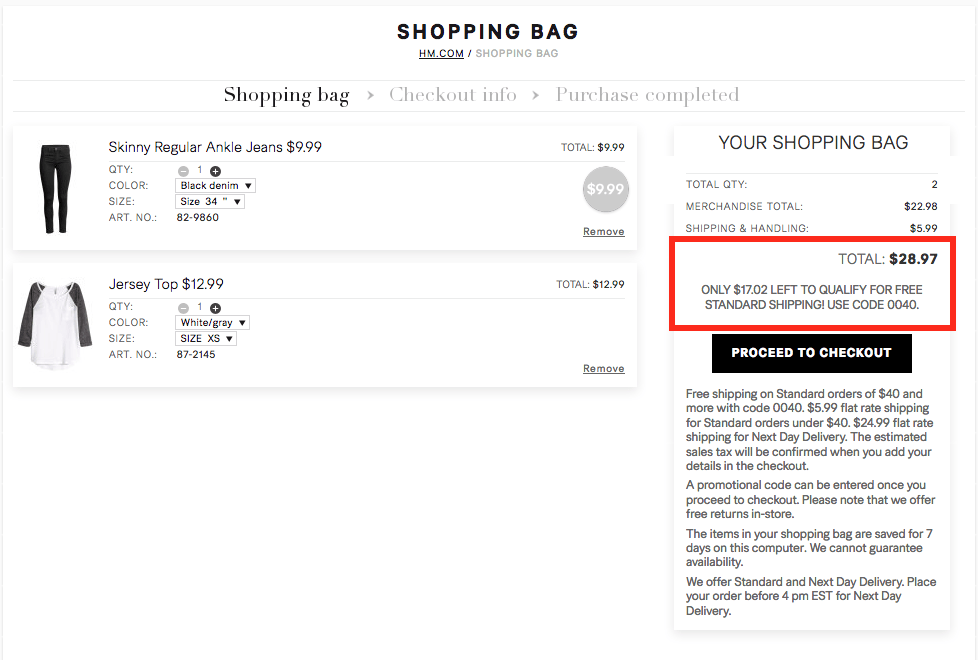Open the SIZE XS dropdown
Image resolution: width=978 pixels, height=660 pixels.
point(206,339)
